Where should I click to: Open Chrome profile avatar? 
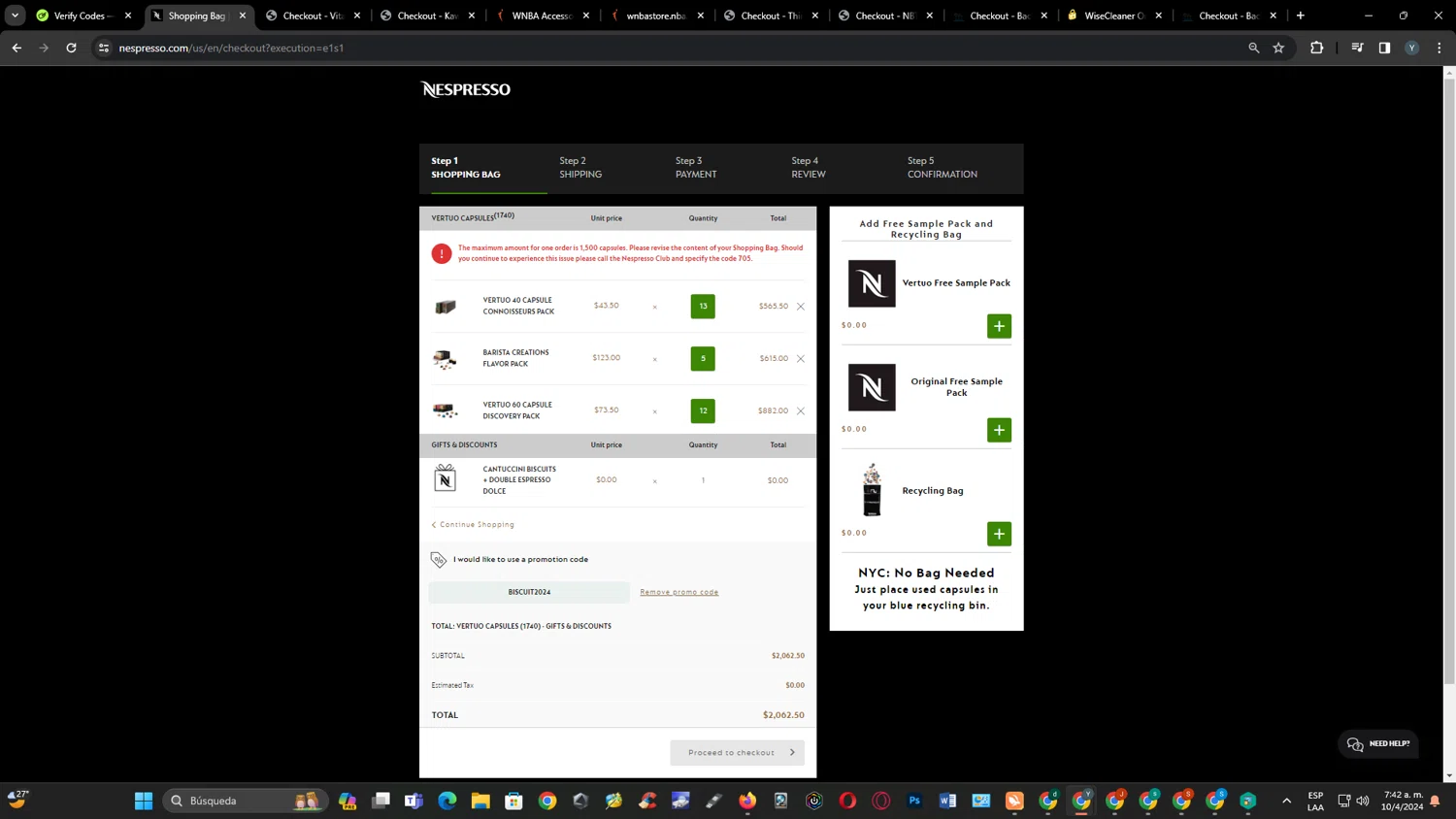click(1411, 48)
